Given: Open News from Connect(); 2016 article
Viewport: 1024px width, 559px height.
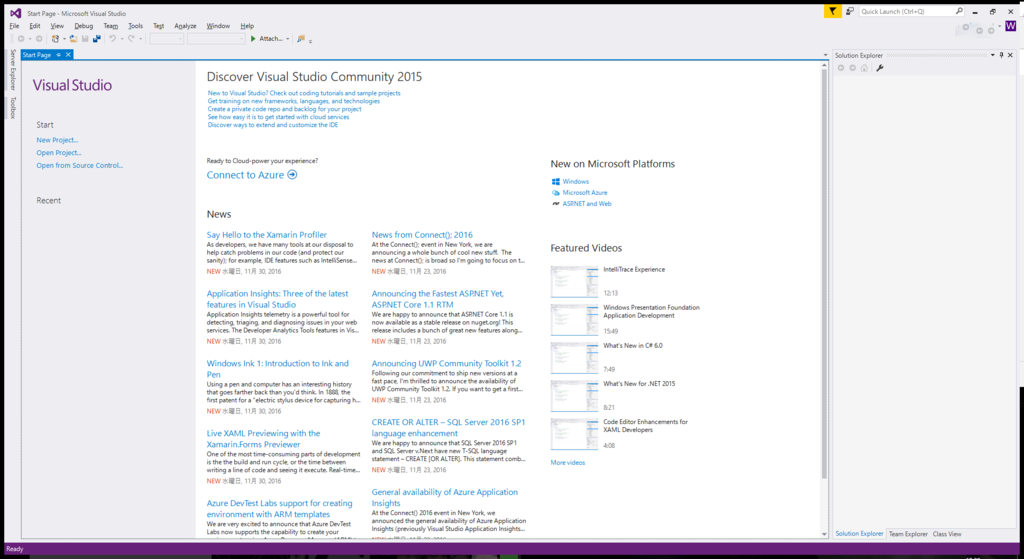Looking at the screenshot, I should click(422, 234).
